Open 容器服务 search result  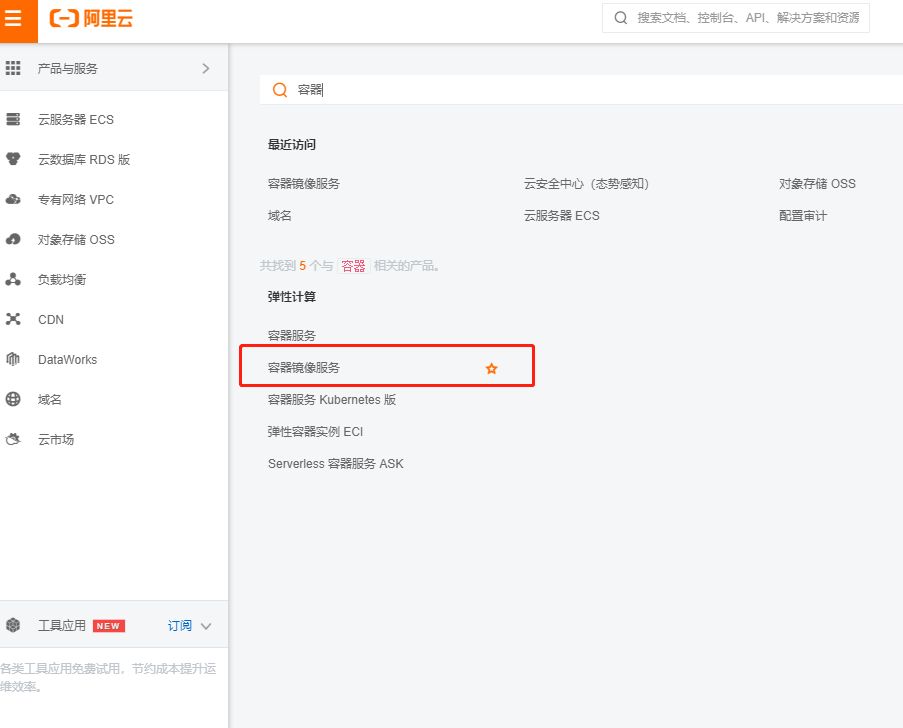click(291, 335)
